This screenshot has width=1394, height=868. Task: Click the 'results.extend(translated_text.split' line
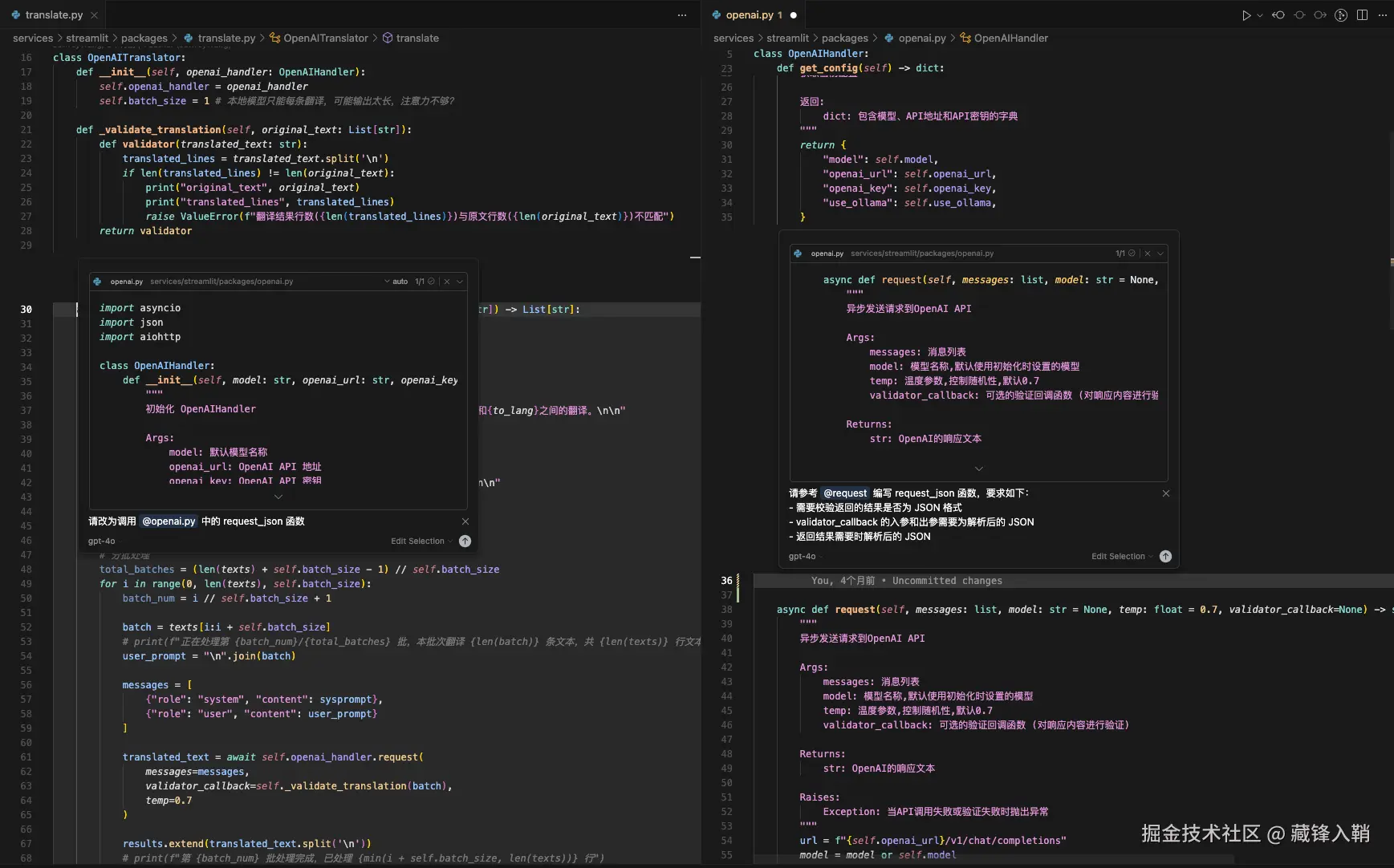[247, 844]
